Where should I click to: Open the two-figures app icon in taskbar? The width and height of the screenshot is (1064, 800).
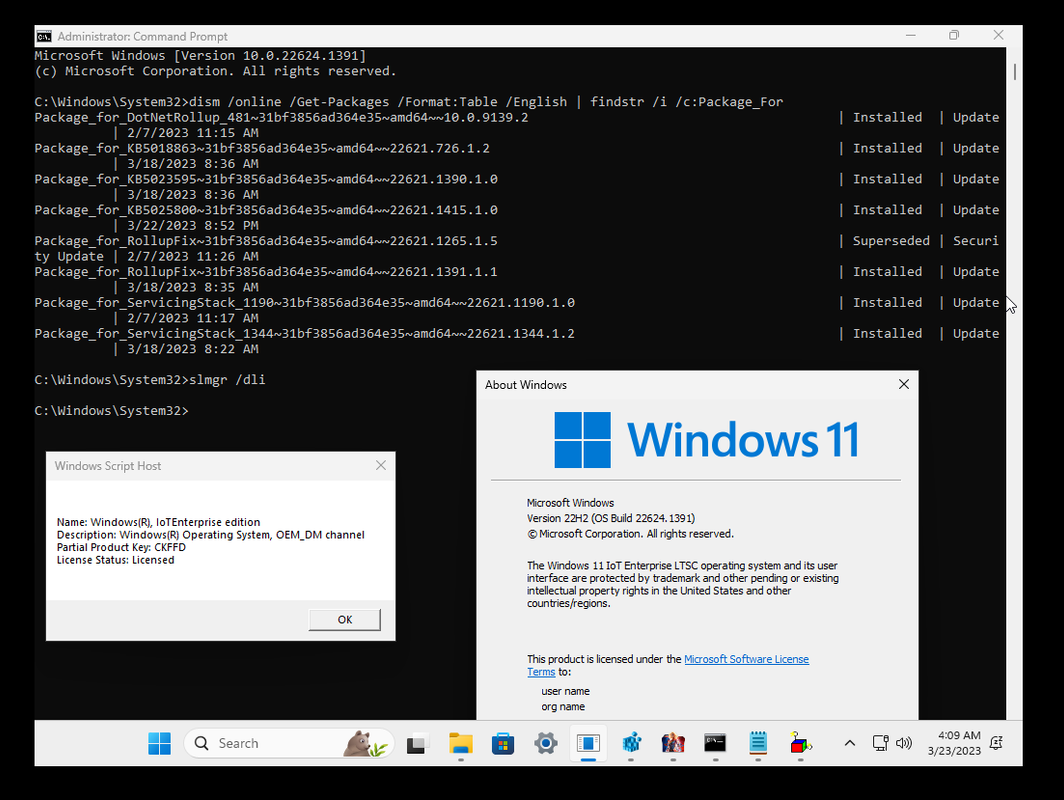[x=673, y=744]
